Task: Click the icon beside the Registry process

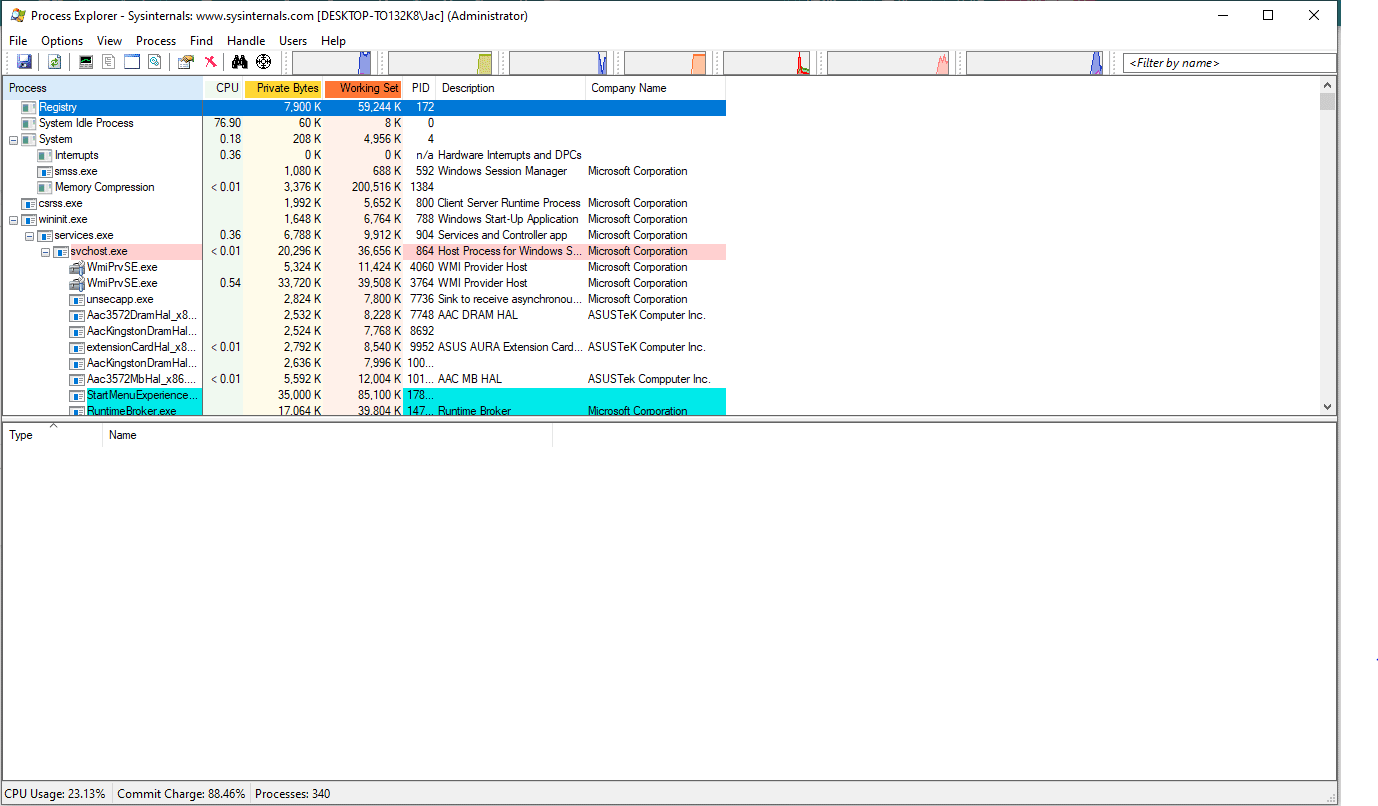Action: [29, 107]
